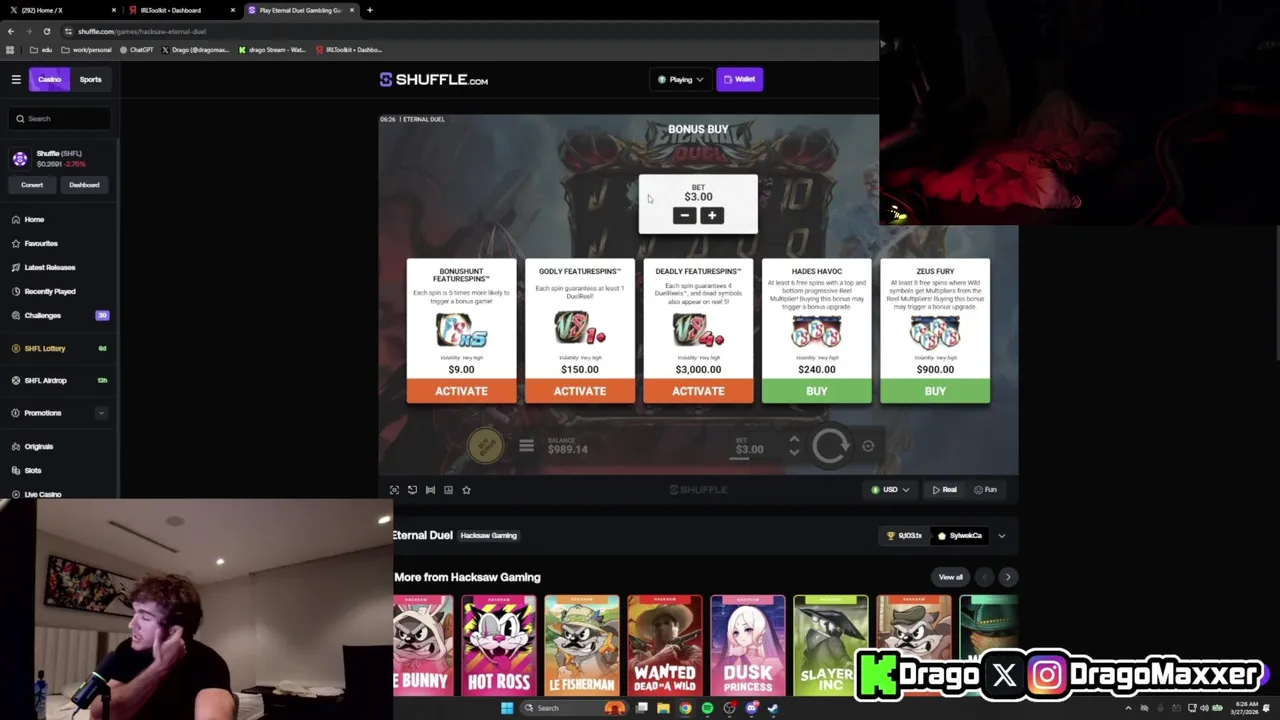This screenshot has height=720, width=1280.
Task: Open the in-game menu lines icon
Action: coord(526,446)
